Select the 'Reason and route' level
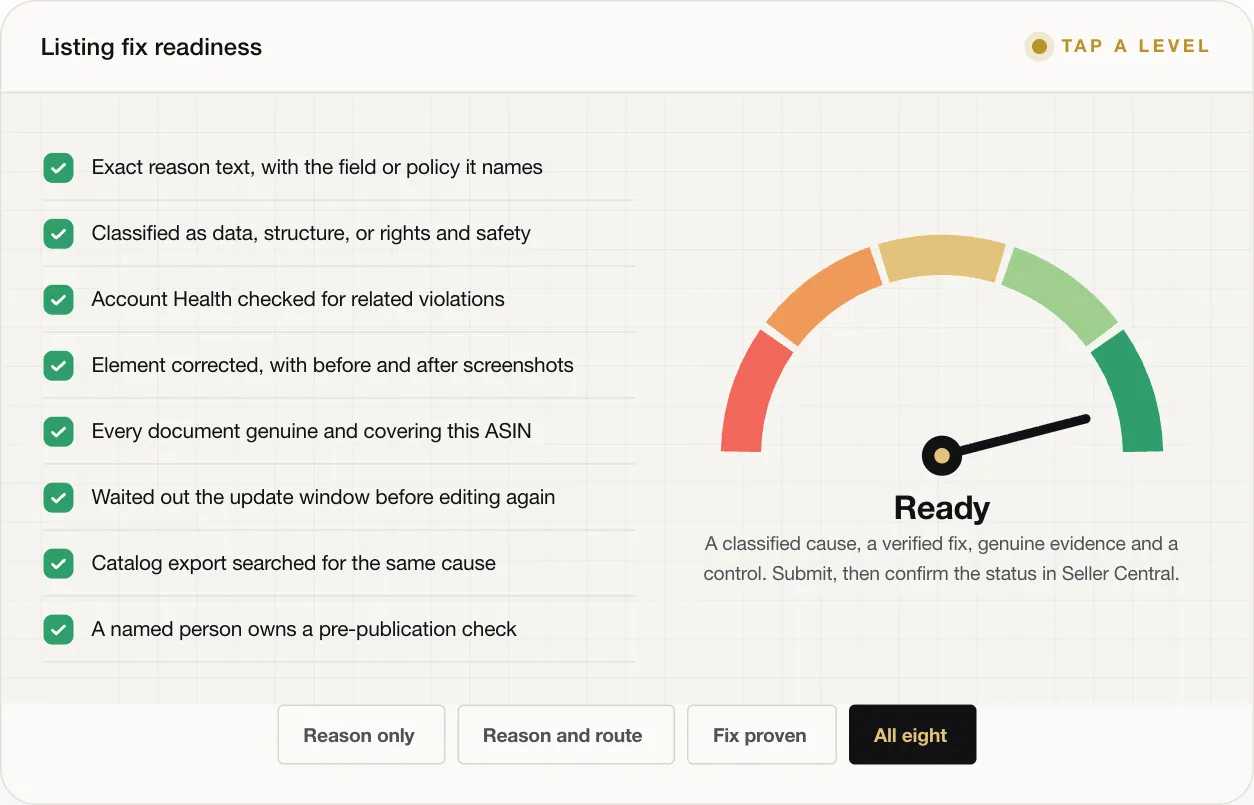1254x805 pixels. pos(565,735)
